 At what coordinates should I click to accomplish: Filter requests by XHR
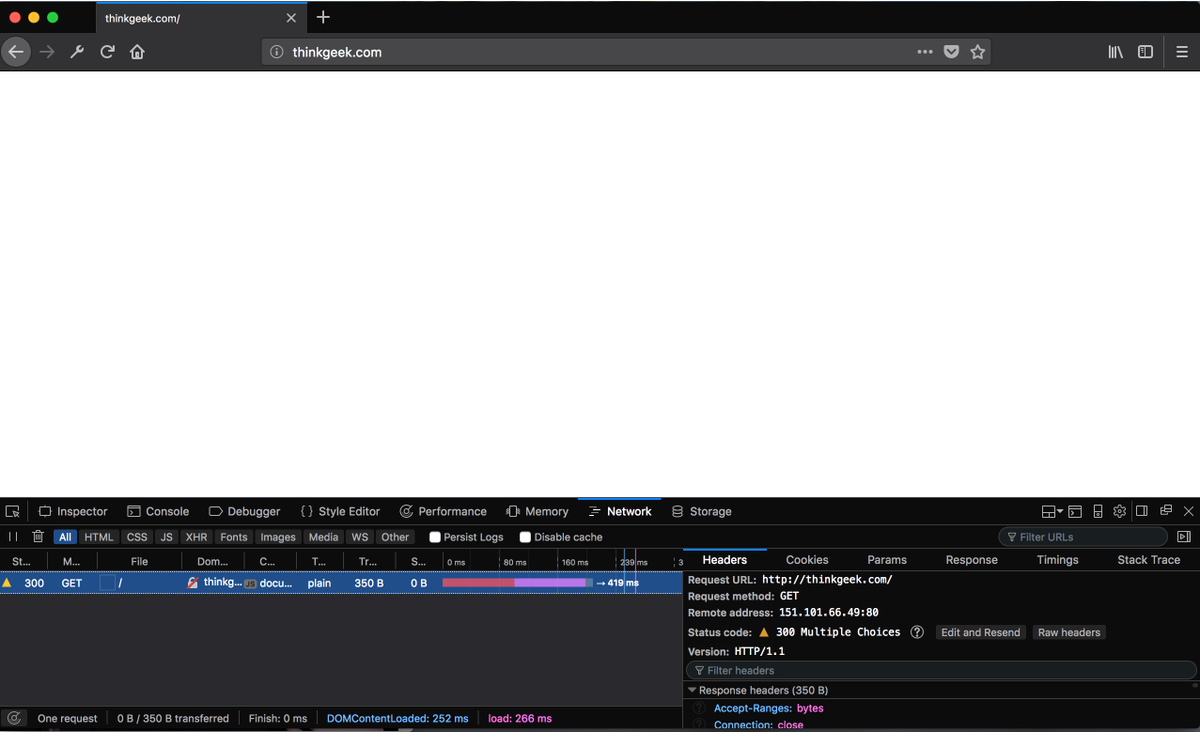click(197, 537)
